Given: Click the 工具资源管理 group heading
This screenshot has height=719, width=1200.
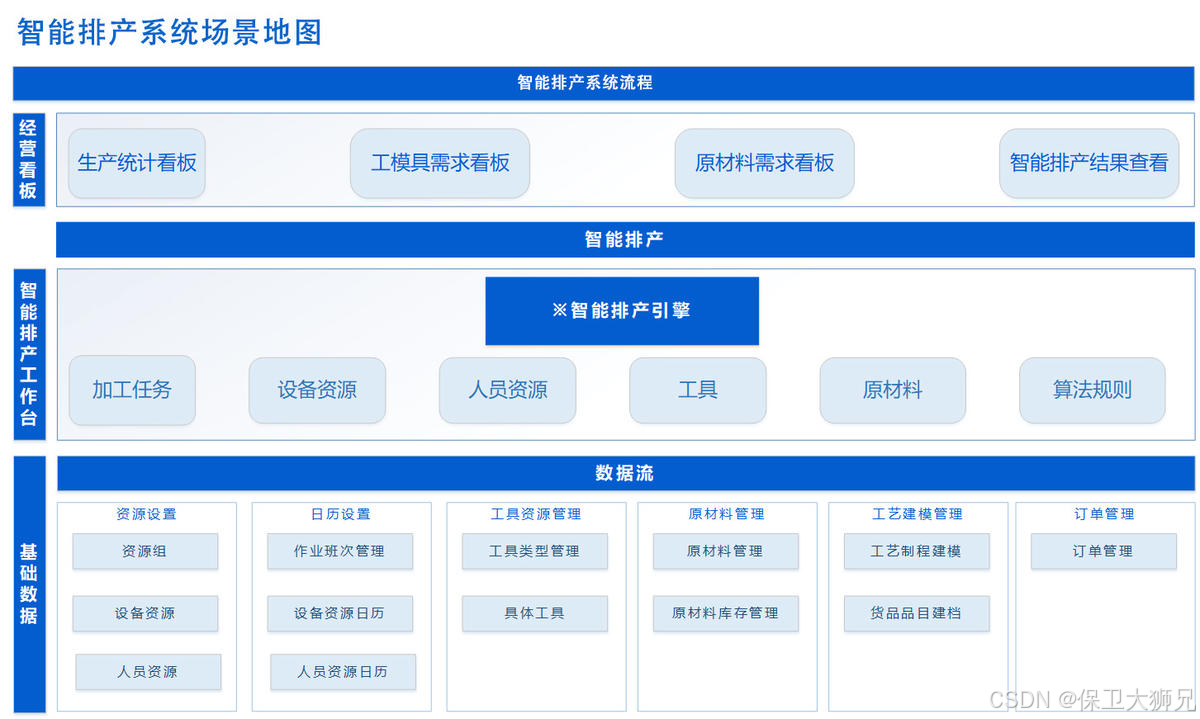Looking at the screenshot, I should click(x=536, y=514).
